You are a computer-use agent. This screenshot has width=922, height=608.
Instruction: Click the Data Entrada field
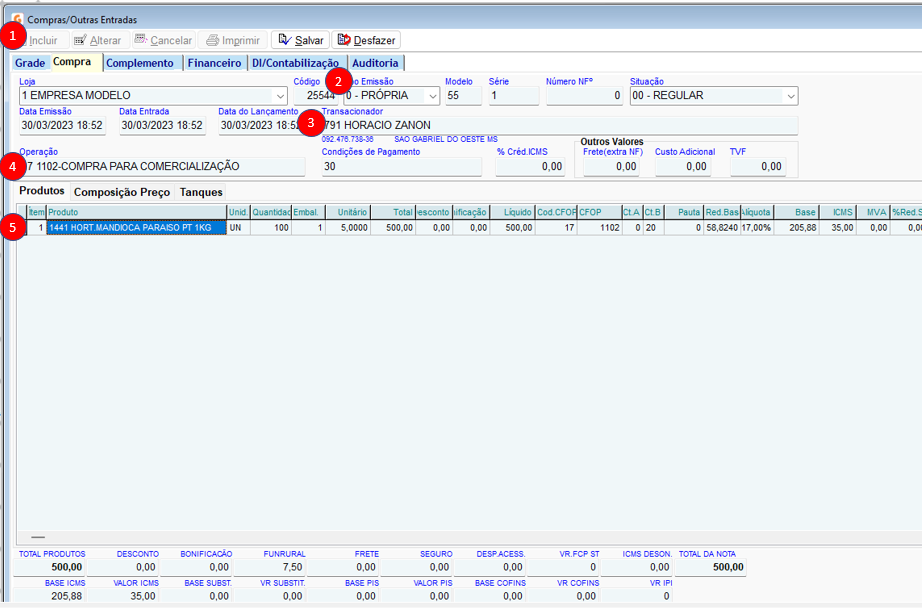[x=162, y=125]
